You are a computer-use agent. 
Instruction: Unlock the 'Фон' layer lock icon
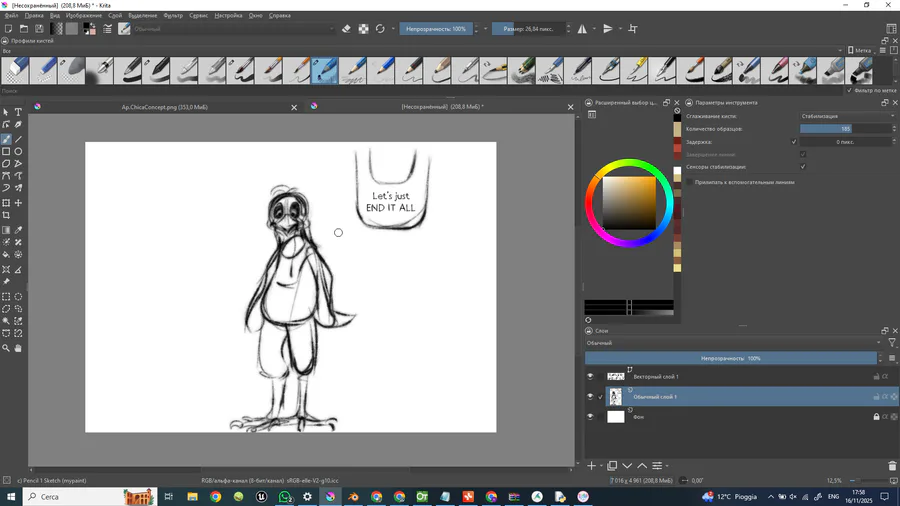[x=876, y=417]
